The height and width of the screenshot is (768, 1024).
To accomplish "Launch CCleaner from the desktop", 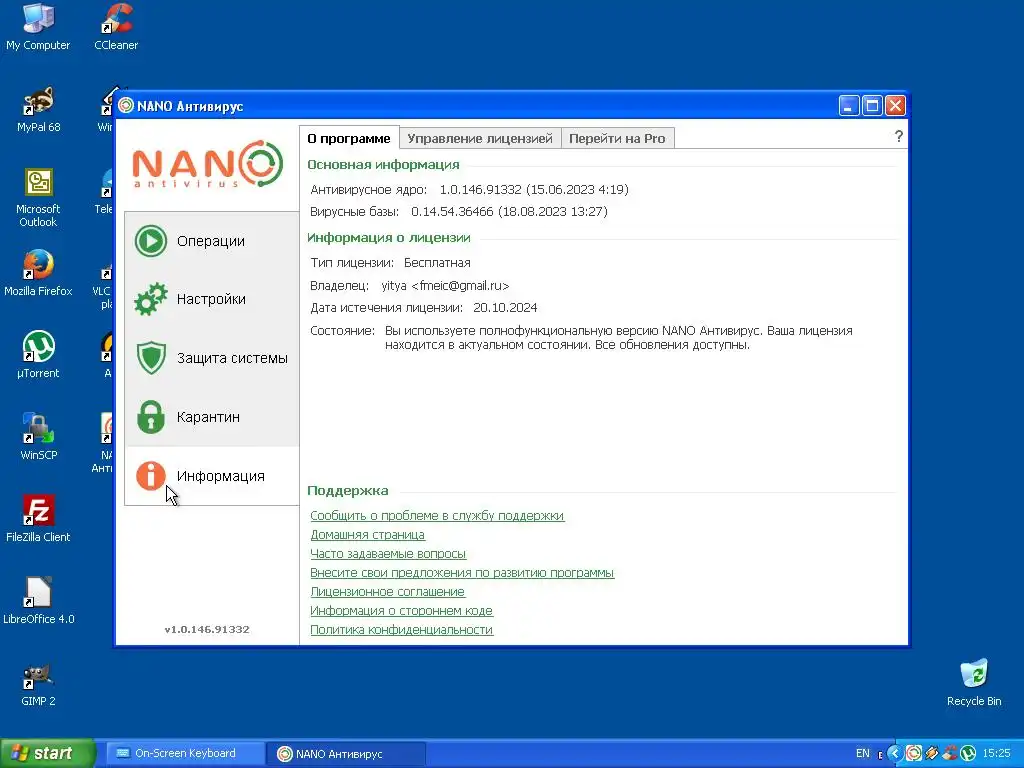I will tap(116, 27).
